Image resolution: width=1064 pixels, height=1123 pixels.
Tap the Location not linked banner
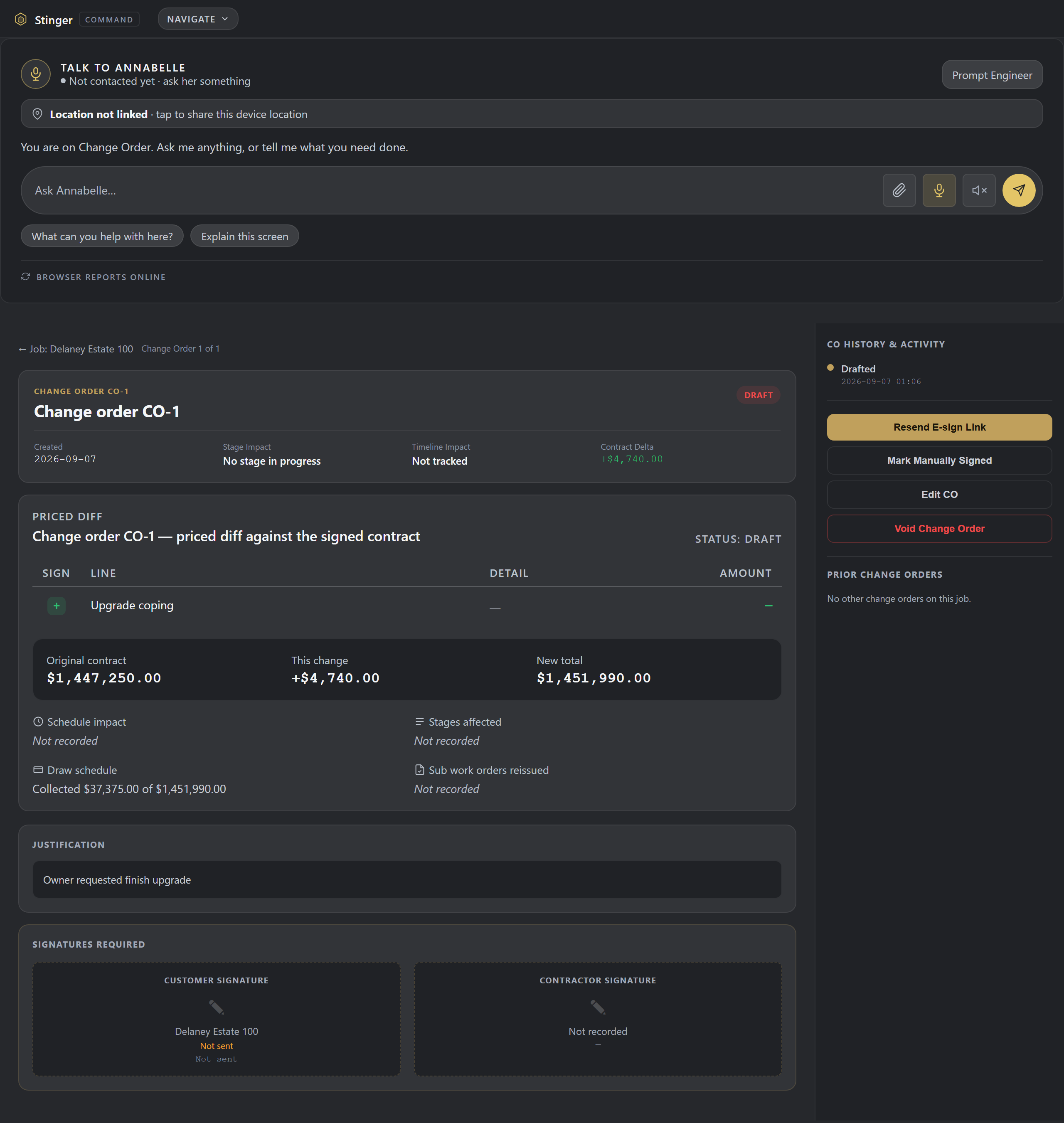532,114
